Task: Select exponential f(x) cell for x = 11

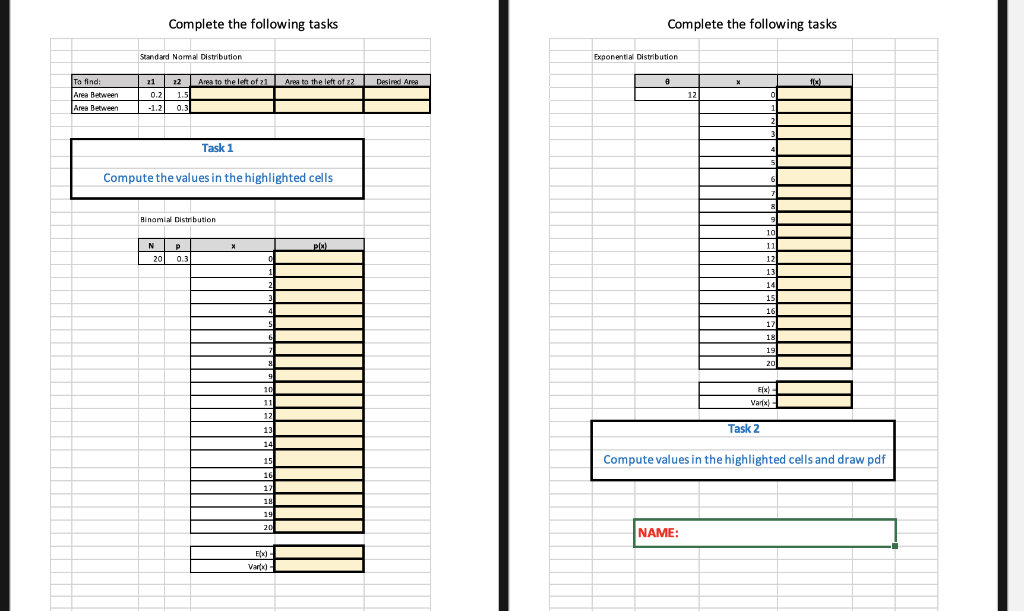Action: pos(815,245)
